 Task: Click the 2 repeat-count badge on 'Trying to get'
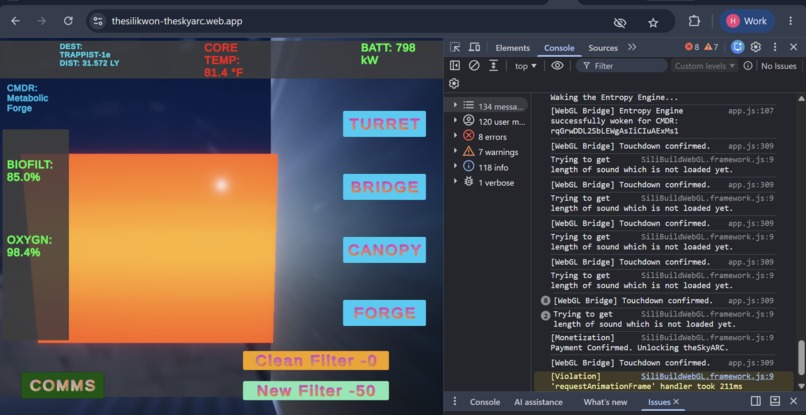545,316
